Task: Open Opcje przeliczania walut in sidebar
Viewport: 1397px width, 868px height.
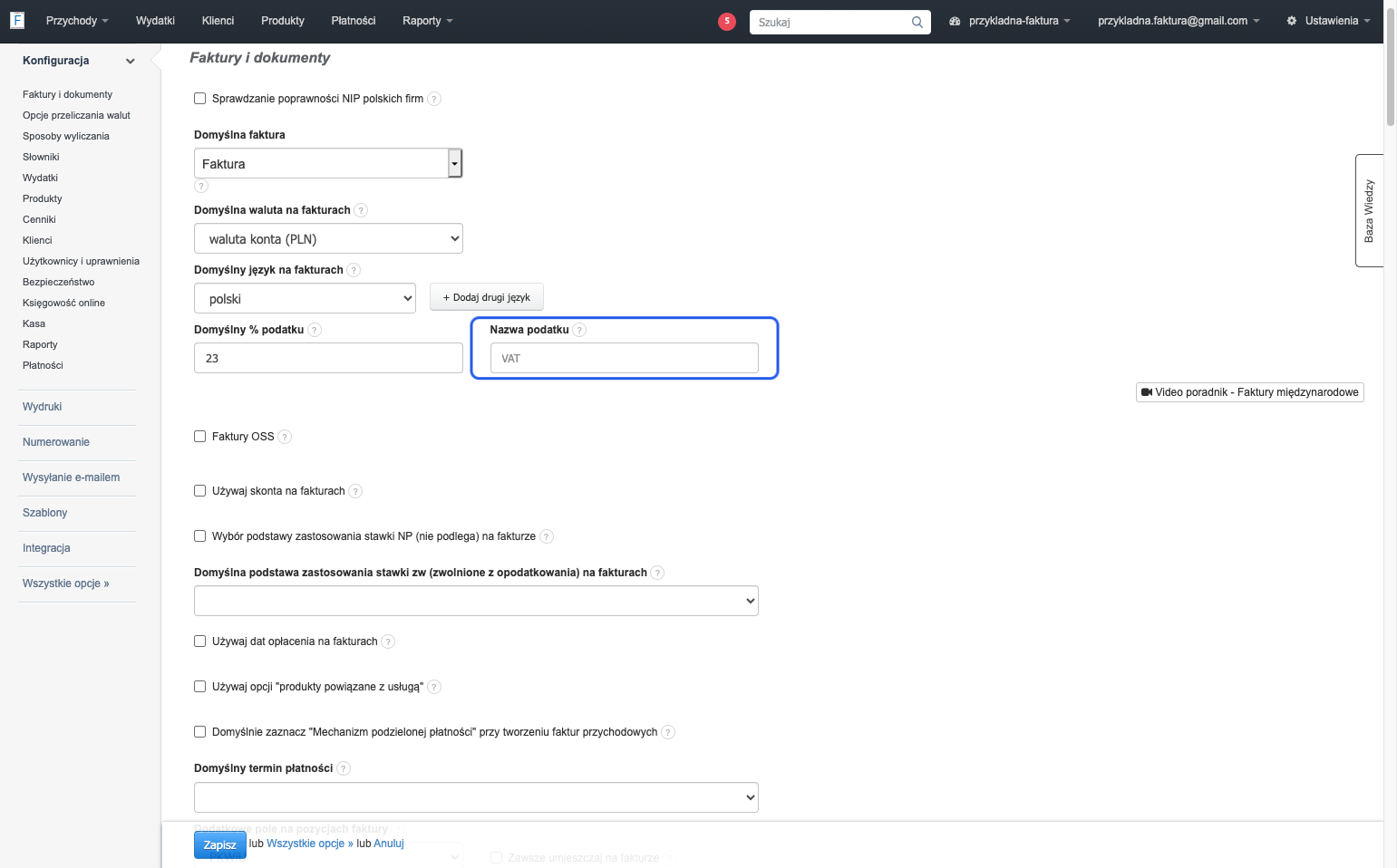Action: 76,115
